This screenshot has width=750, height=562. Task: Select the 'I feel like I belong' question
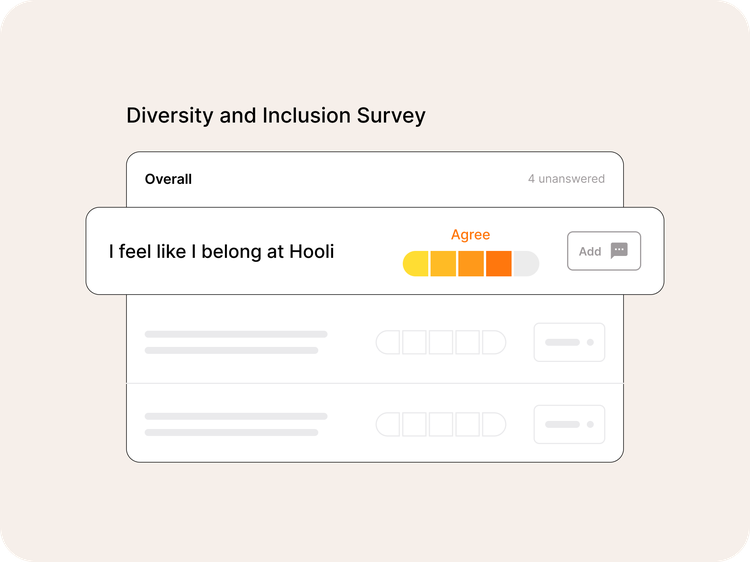pyautogui.click(x=221, y=252)
